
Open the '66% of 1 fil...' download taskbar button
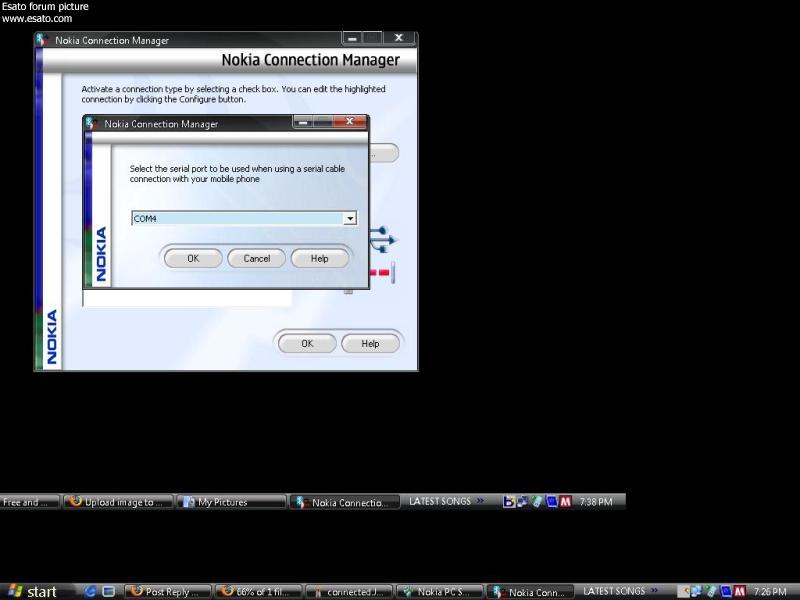[258, 592]
